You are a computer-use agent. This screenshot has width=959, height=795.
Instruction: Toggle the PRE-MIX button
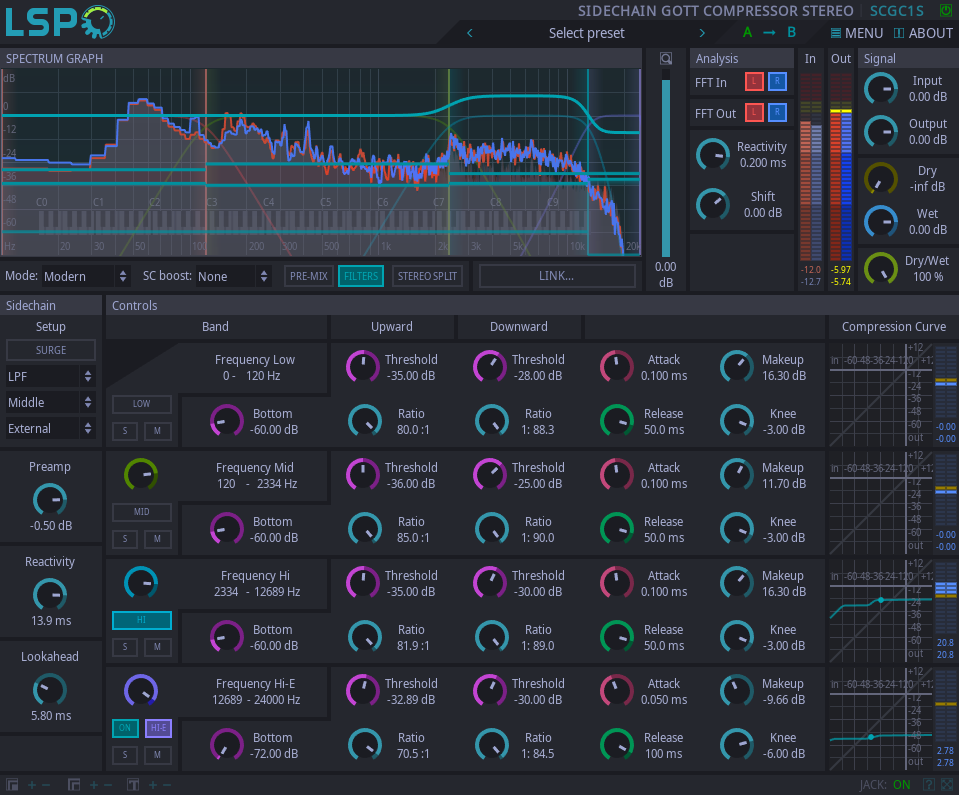309,276
